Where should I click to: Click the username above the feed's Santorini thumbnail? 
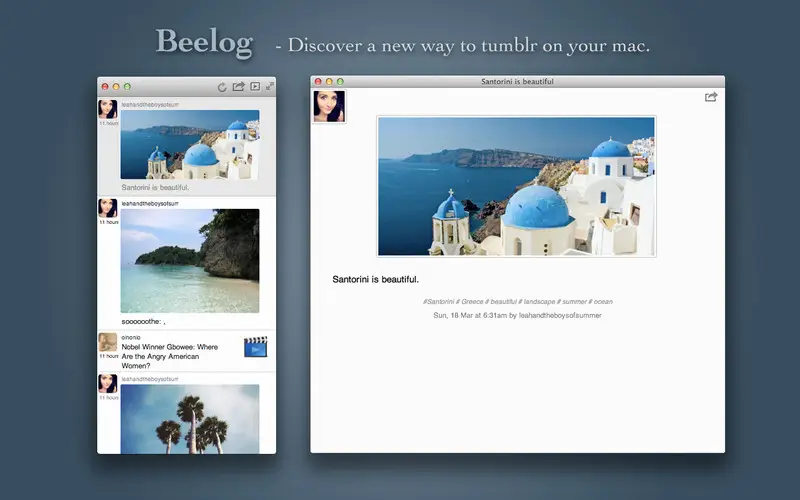[150, 104]
